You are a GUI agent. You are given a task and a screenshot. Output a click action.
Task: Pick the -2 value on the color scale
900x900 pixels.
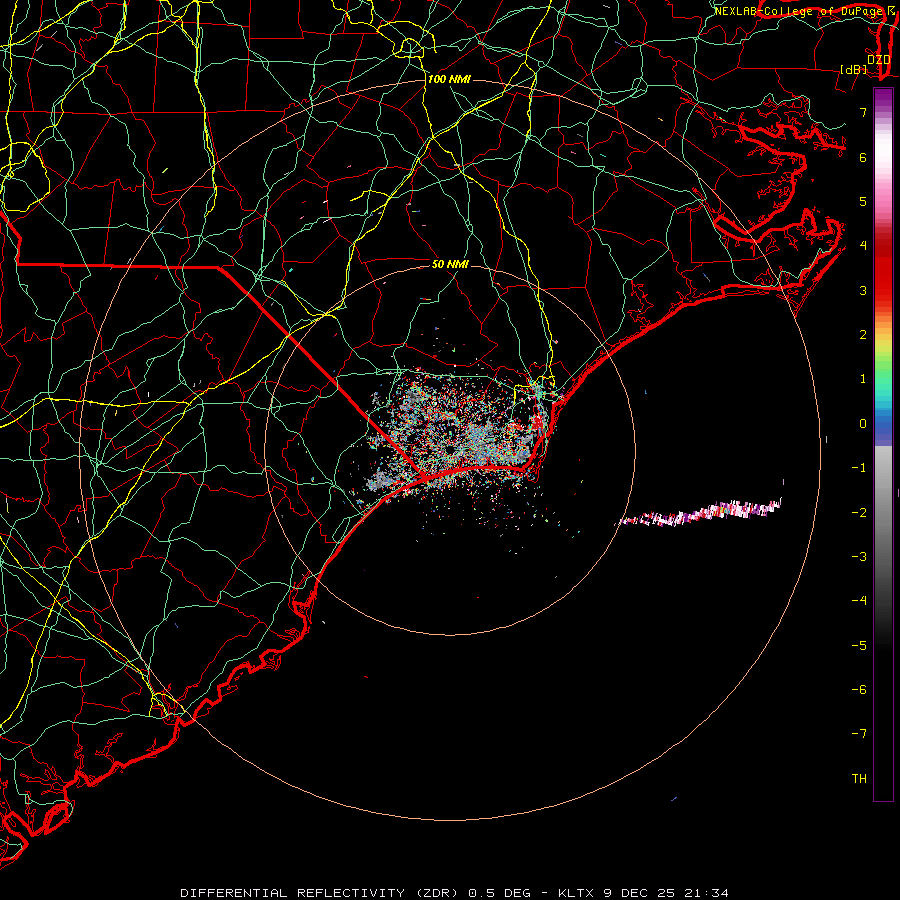(859, 513)
